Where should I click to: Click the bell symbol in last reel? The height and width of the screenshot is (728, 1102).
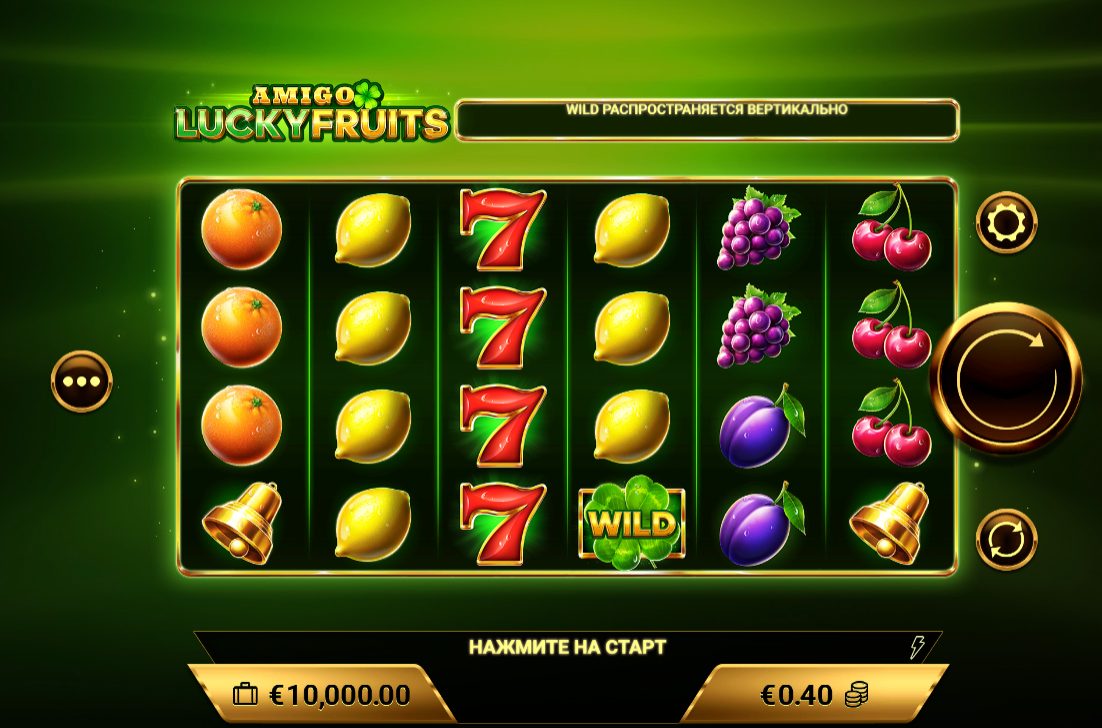click(x=889, y=523)
